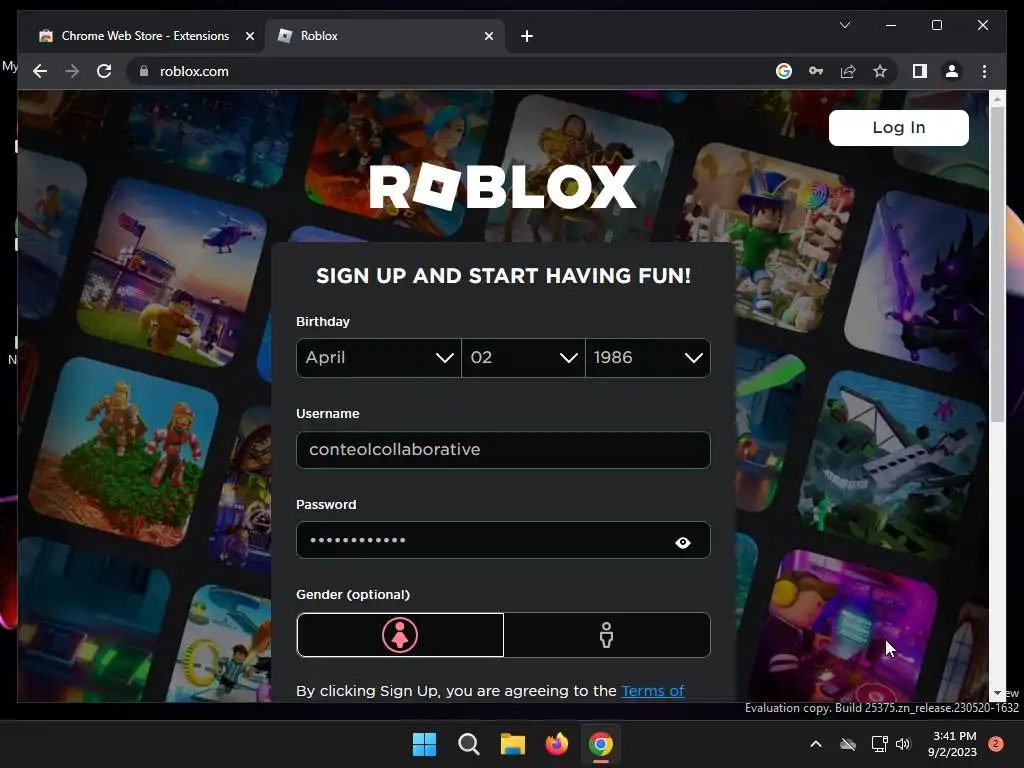Viewport: 1024px width, 768px height.
Task: Open taskbar Search
Action: pyautogui.click(x=468, y=744)
